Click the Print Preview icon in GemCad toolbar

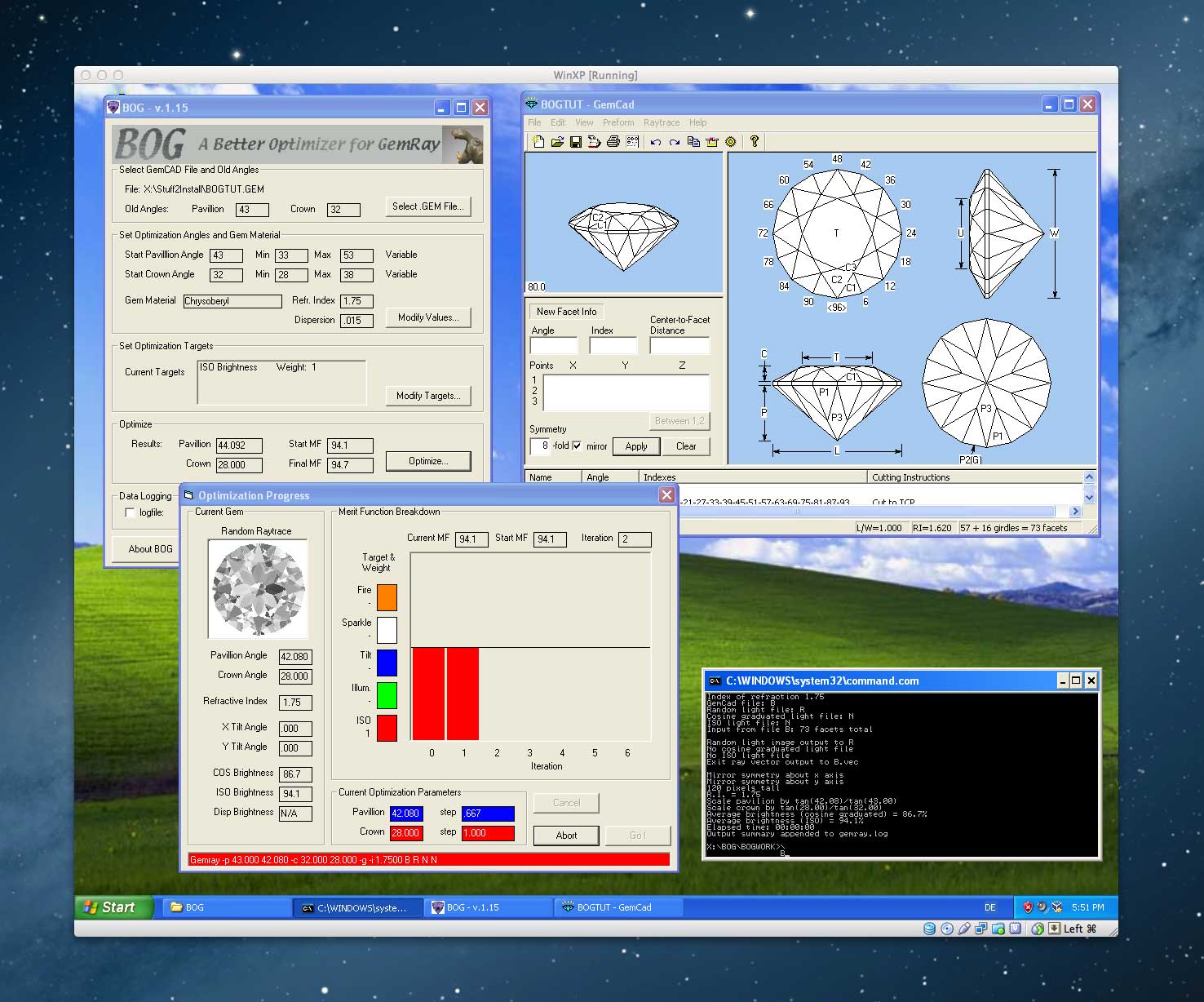(594, 142)
